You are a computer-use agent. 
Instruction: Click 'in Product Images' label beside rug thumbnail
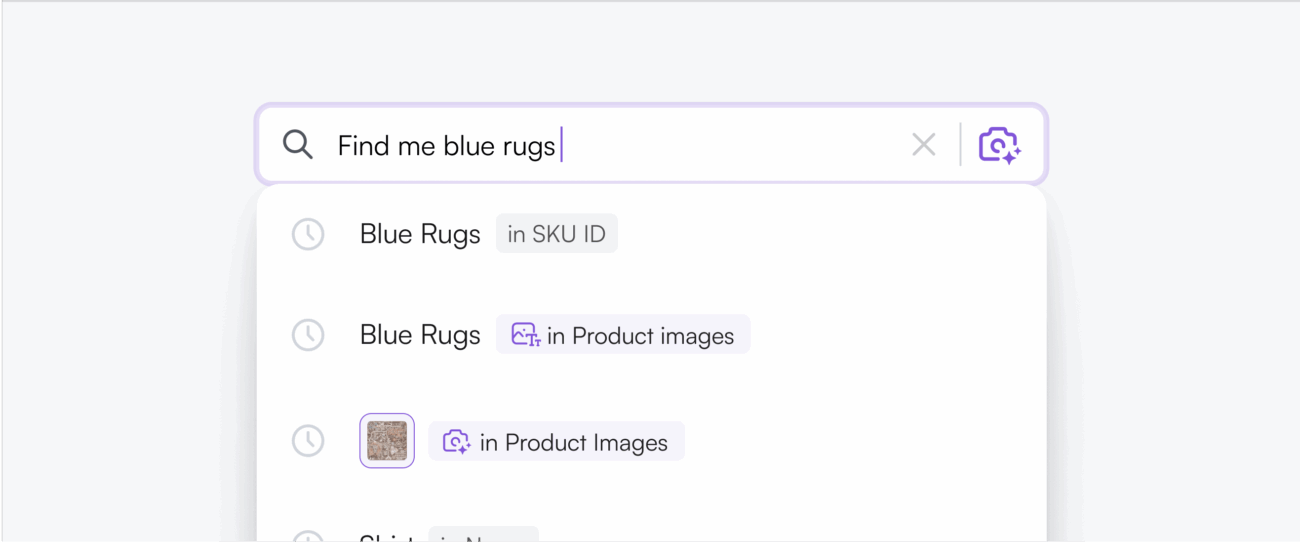573,442
